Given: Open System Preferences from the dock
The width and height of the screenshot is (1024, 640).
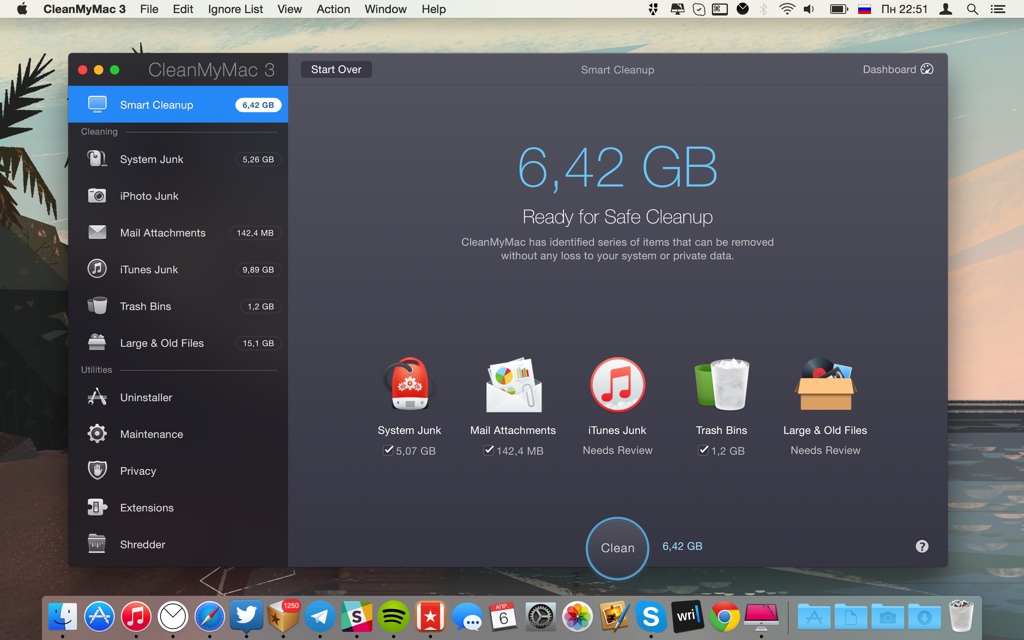Looking at the screenshot, I should (x=541, y=616).
